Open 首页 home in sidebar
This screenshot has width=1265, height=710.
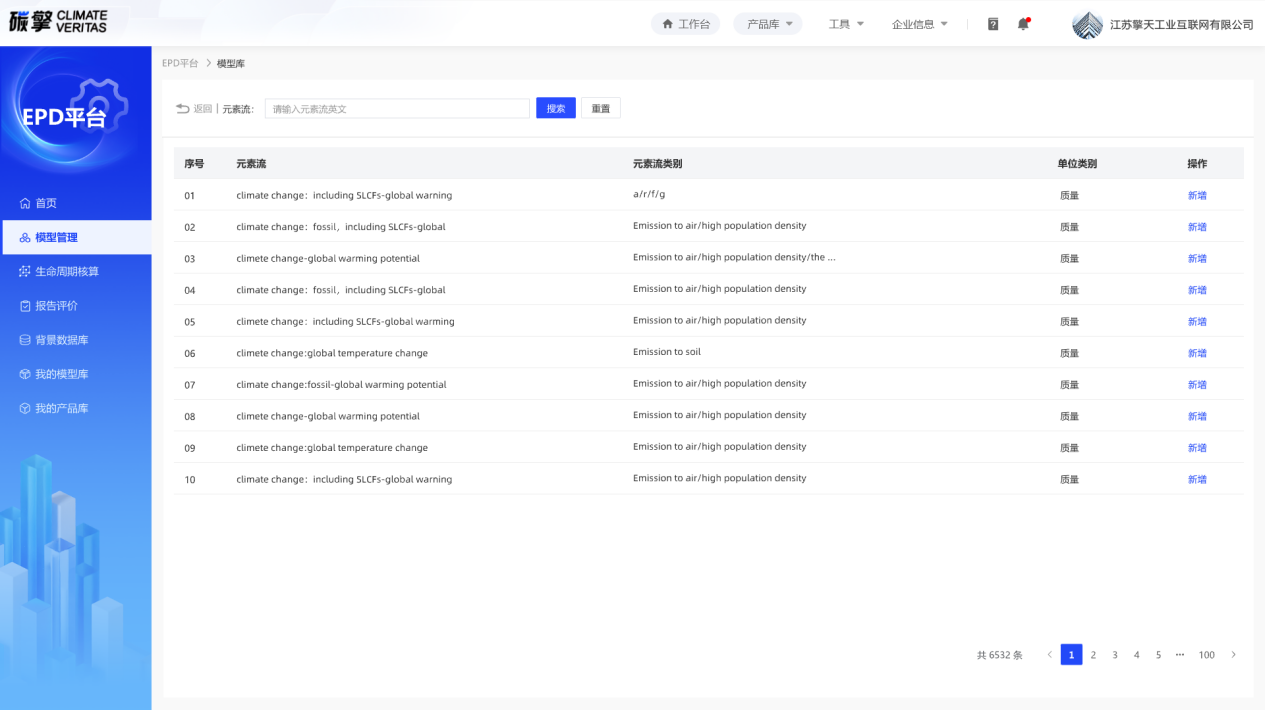click(x=46, y=203)
